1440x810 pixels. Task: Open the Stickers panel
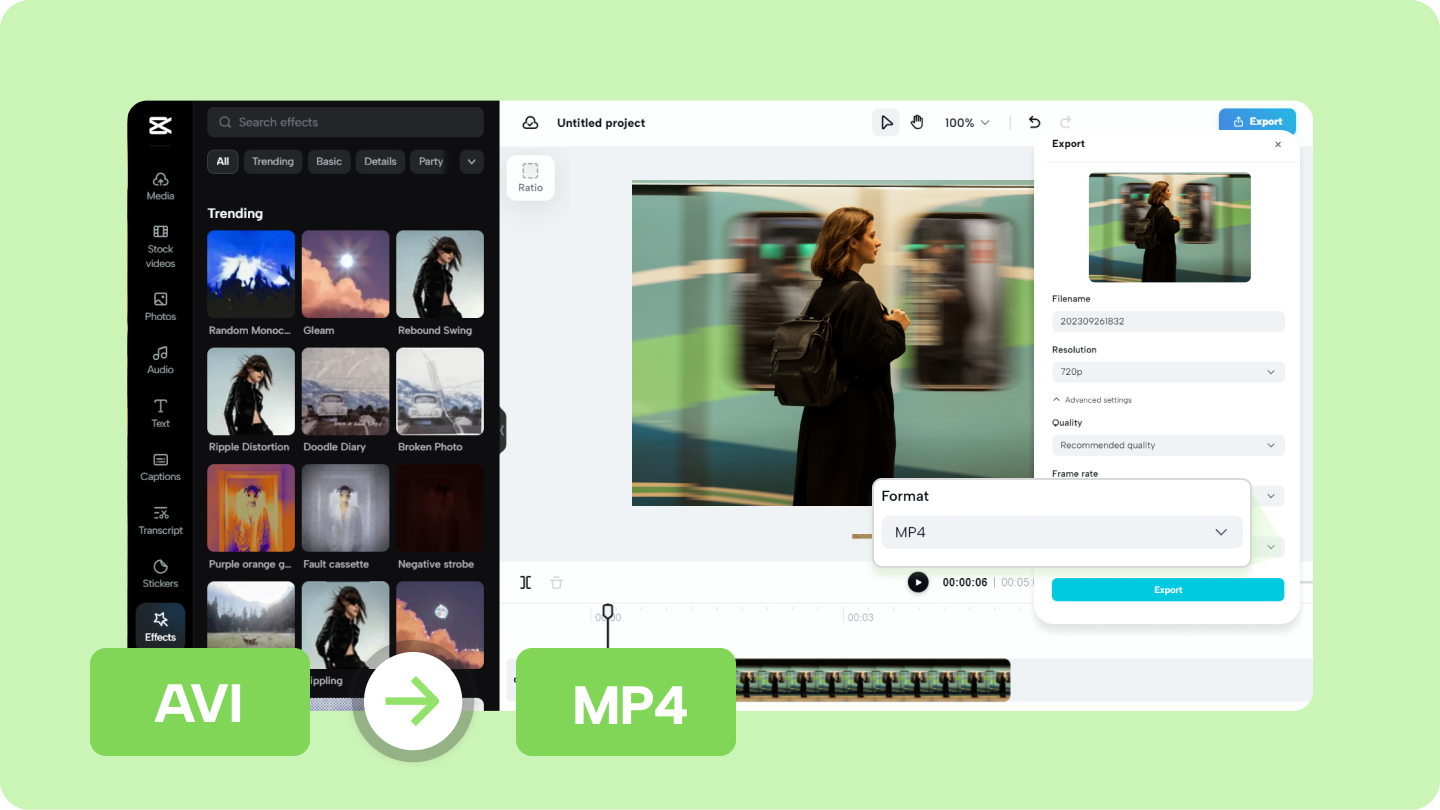pyautogui.click(x=160, y=572)
